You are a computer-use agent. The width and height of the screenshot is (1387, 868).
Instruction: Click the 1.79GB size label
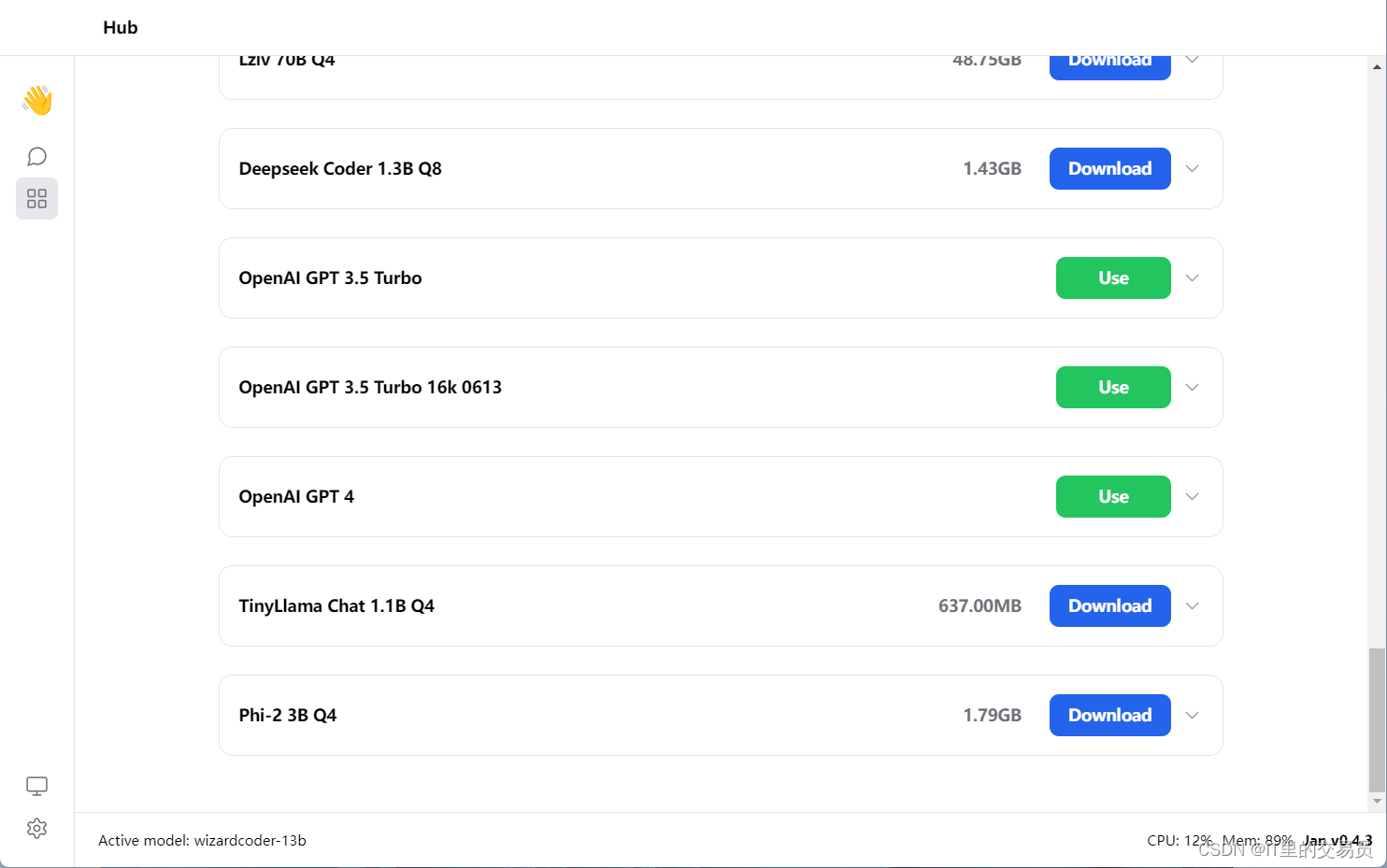pyautogui.click(x=992, y=716)
